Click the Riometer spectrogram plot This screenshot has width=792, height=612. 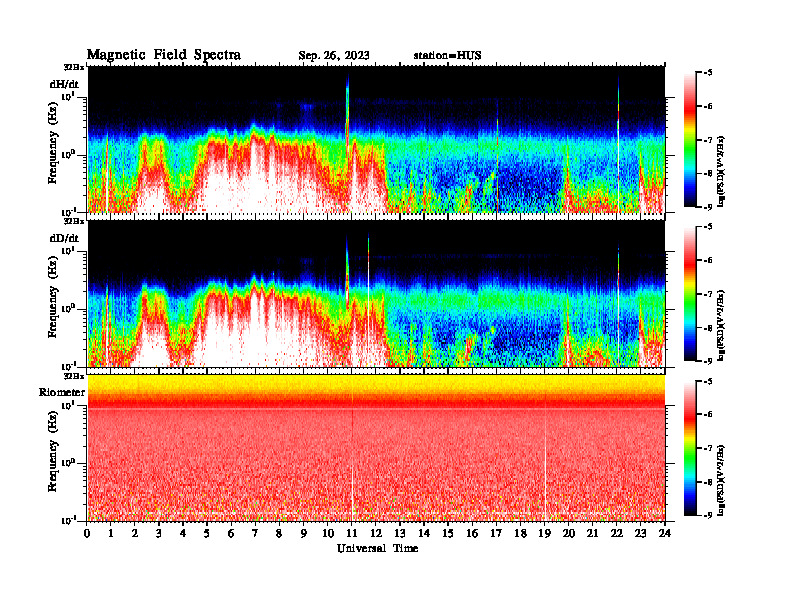pyautogui.click(x=376, y=448)
